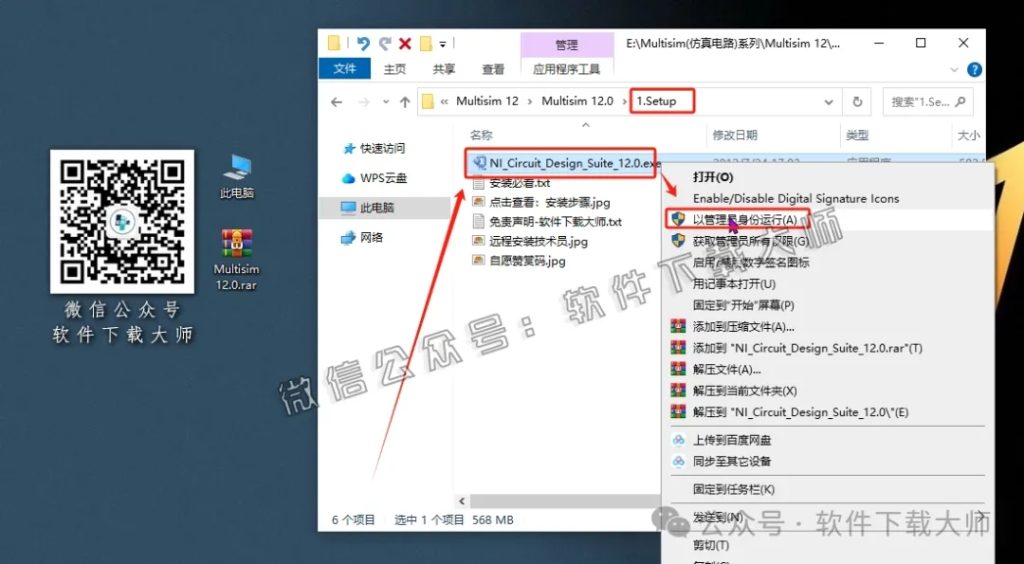Go back with the left arrow button
Viewport: 1024px width, 564px height.
tap(336, 102)
